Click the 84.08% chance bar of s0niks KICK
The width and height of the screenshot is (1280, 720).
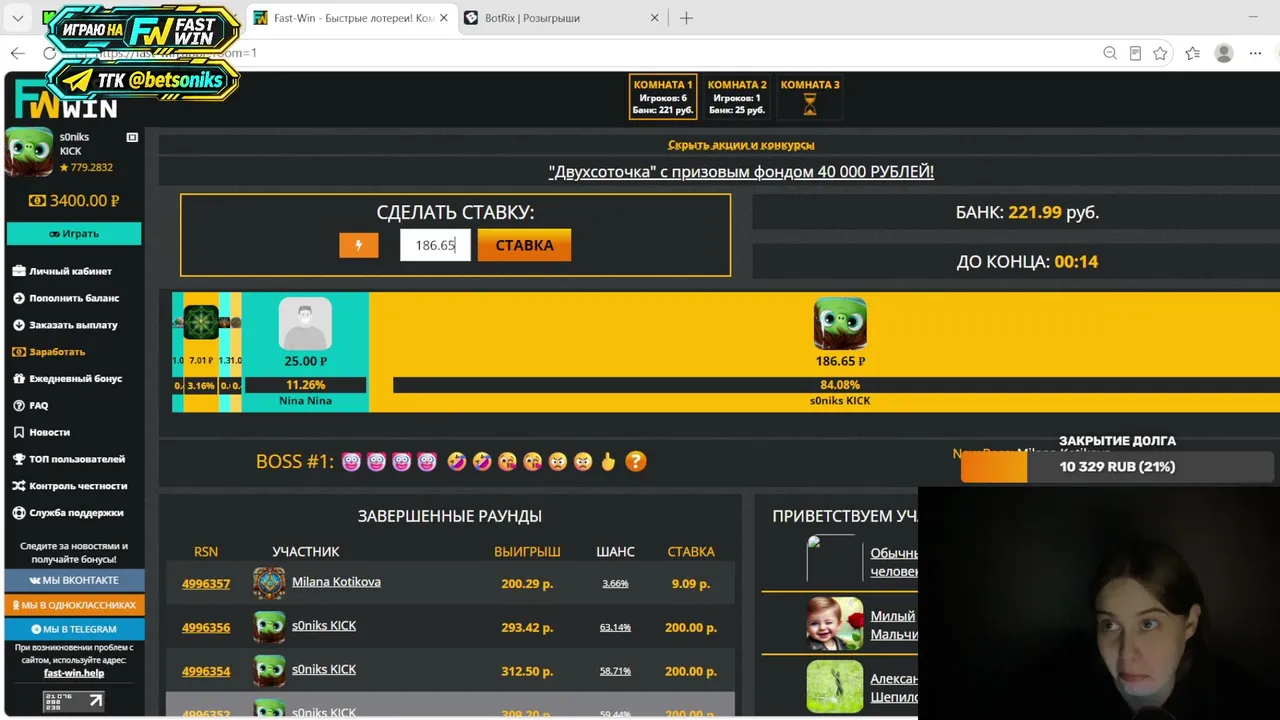coord(839,385)
